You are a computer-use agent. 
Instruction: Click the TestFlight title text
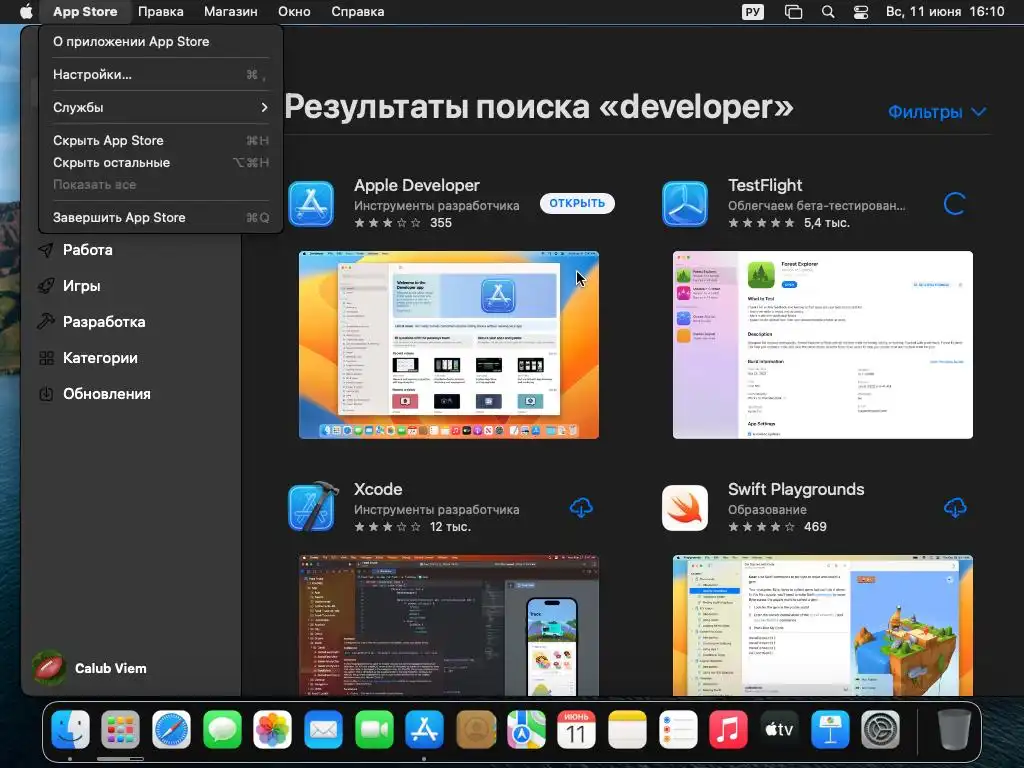pos(765,185)
